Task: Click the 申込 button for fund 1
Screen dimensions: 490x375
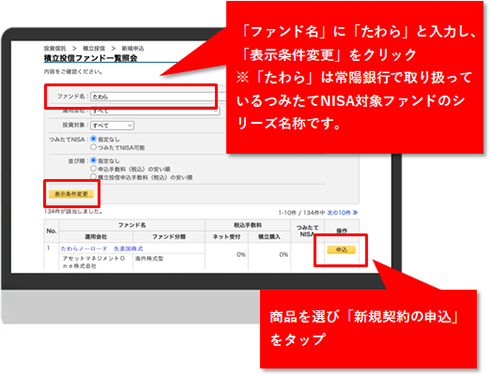Action: [x=341, y=250]
